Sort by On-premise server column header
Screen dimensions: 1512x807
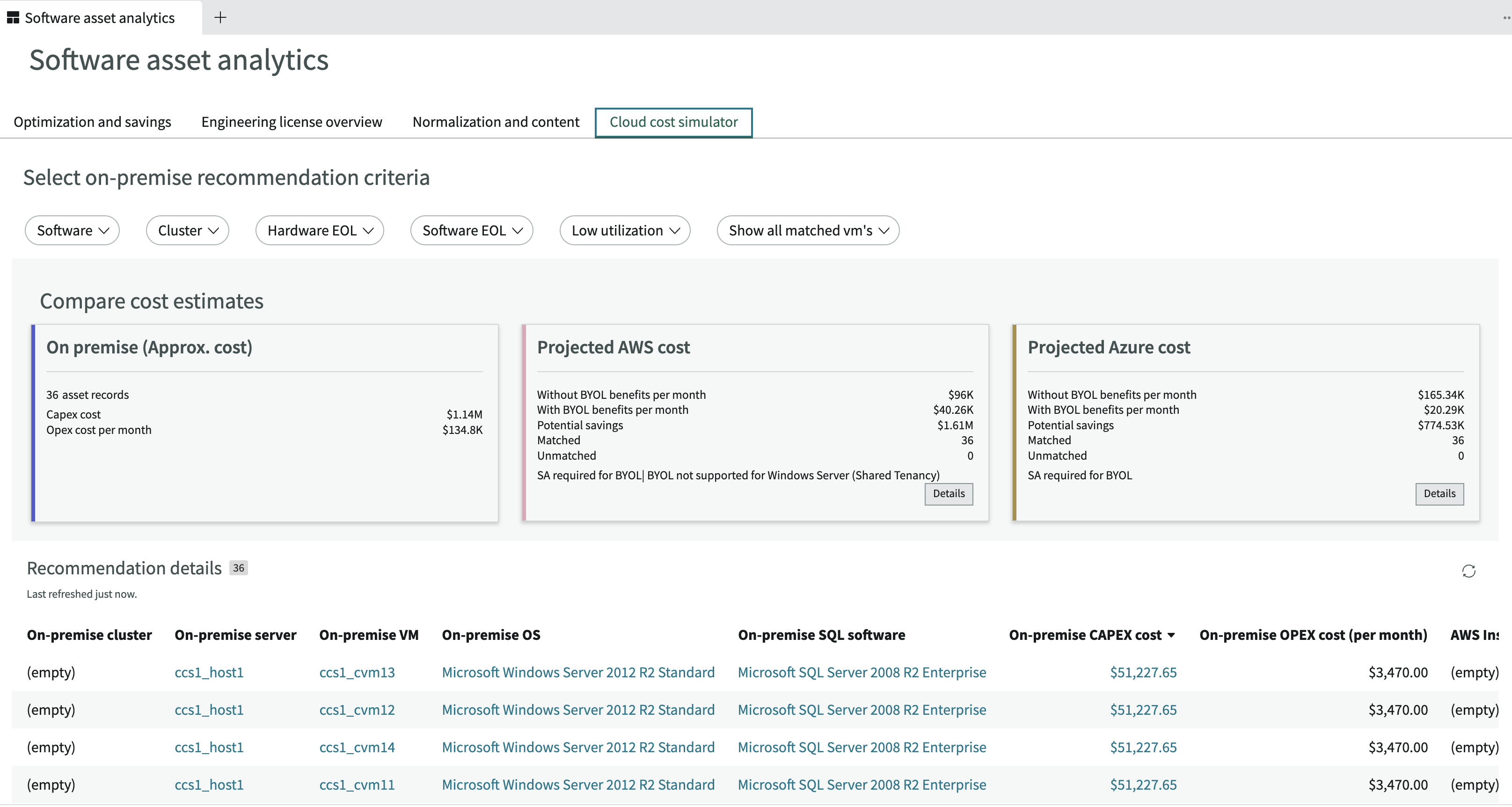[235, 635]
